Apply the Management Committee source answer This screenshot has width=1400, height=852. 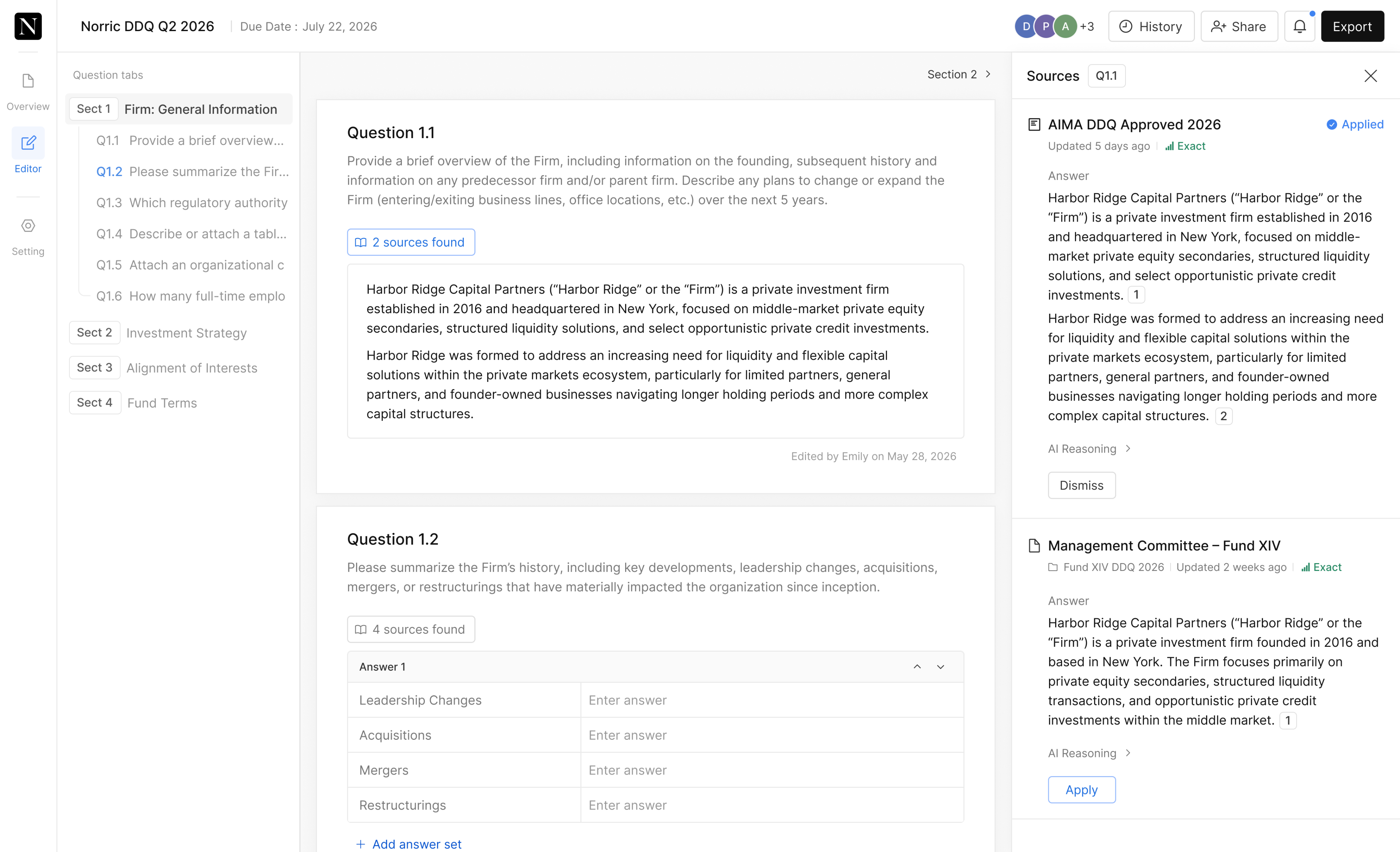click(x=1082, y=790)
